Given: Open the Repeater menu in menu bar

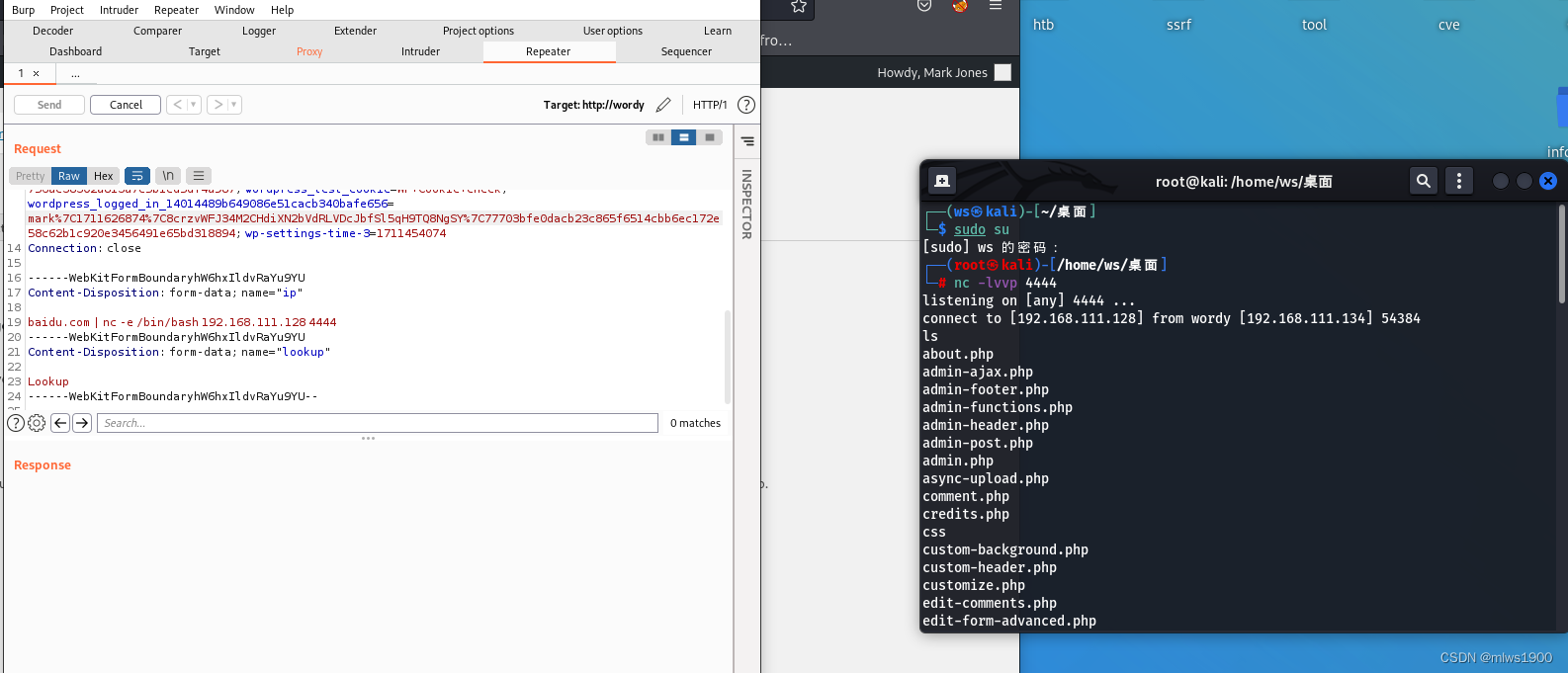Looking at the screenshot, I should point(176,10).
